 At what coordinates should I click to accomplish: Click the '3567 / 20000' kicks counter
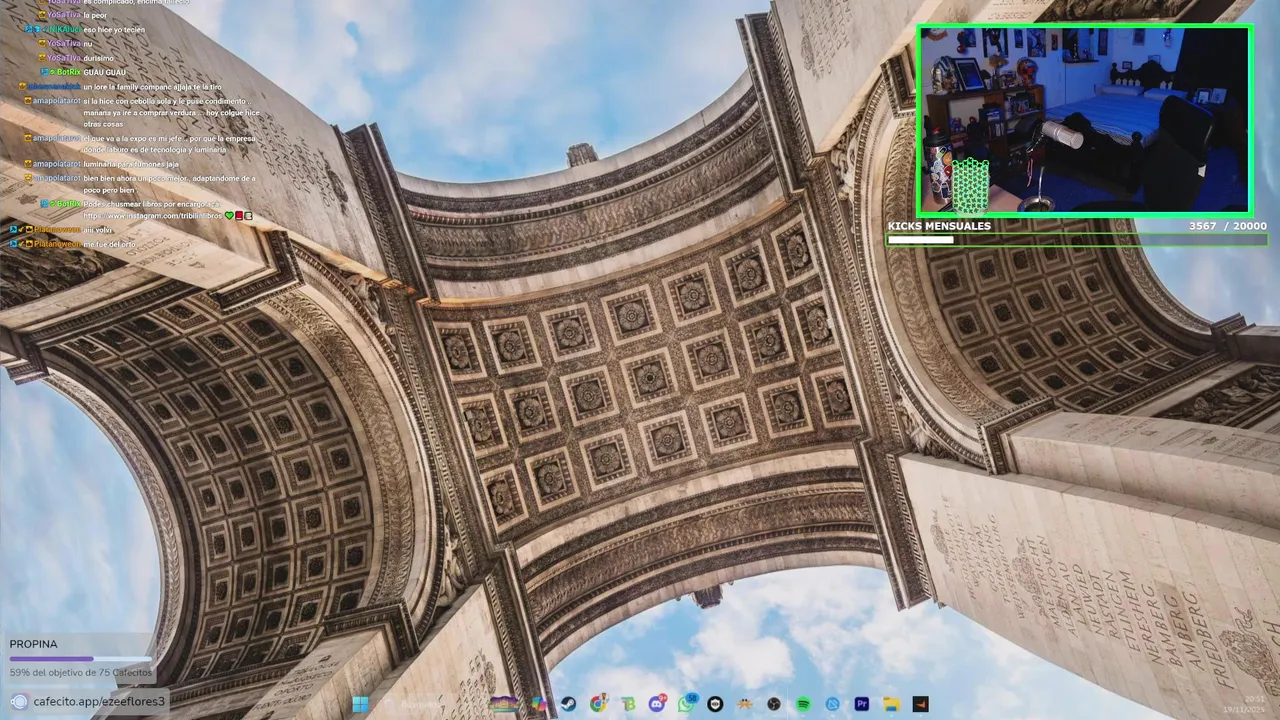[x=1227, y=226]
